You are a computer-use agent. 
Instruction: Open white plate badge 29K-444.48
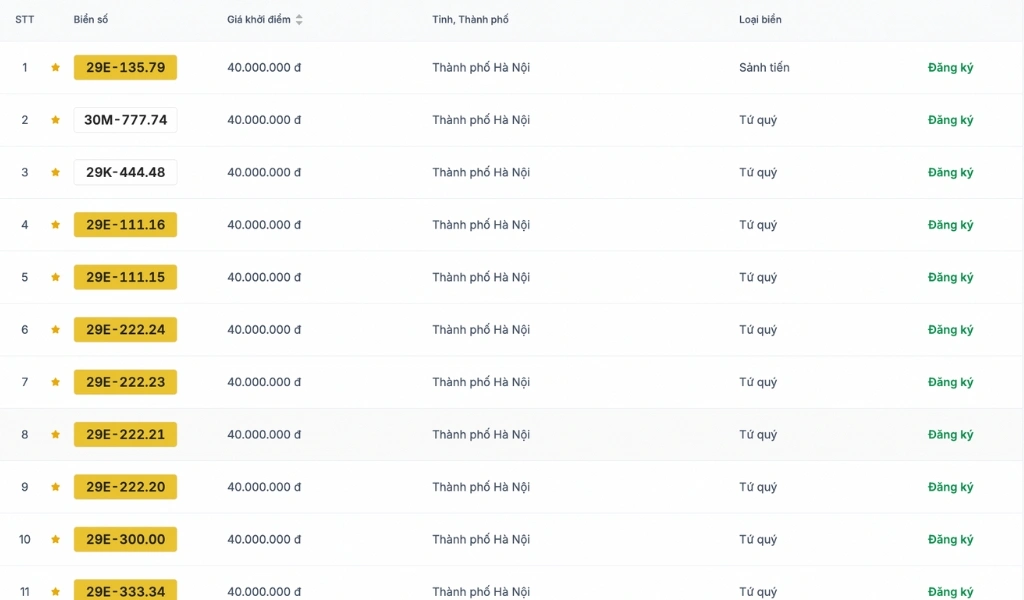point(125,172)
